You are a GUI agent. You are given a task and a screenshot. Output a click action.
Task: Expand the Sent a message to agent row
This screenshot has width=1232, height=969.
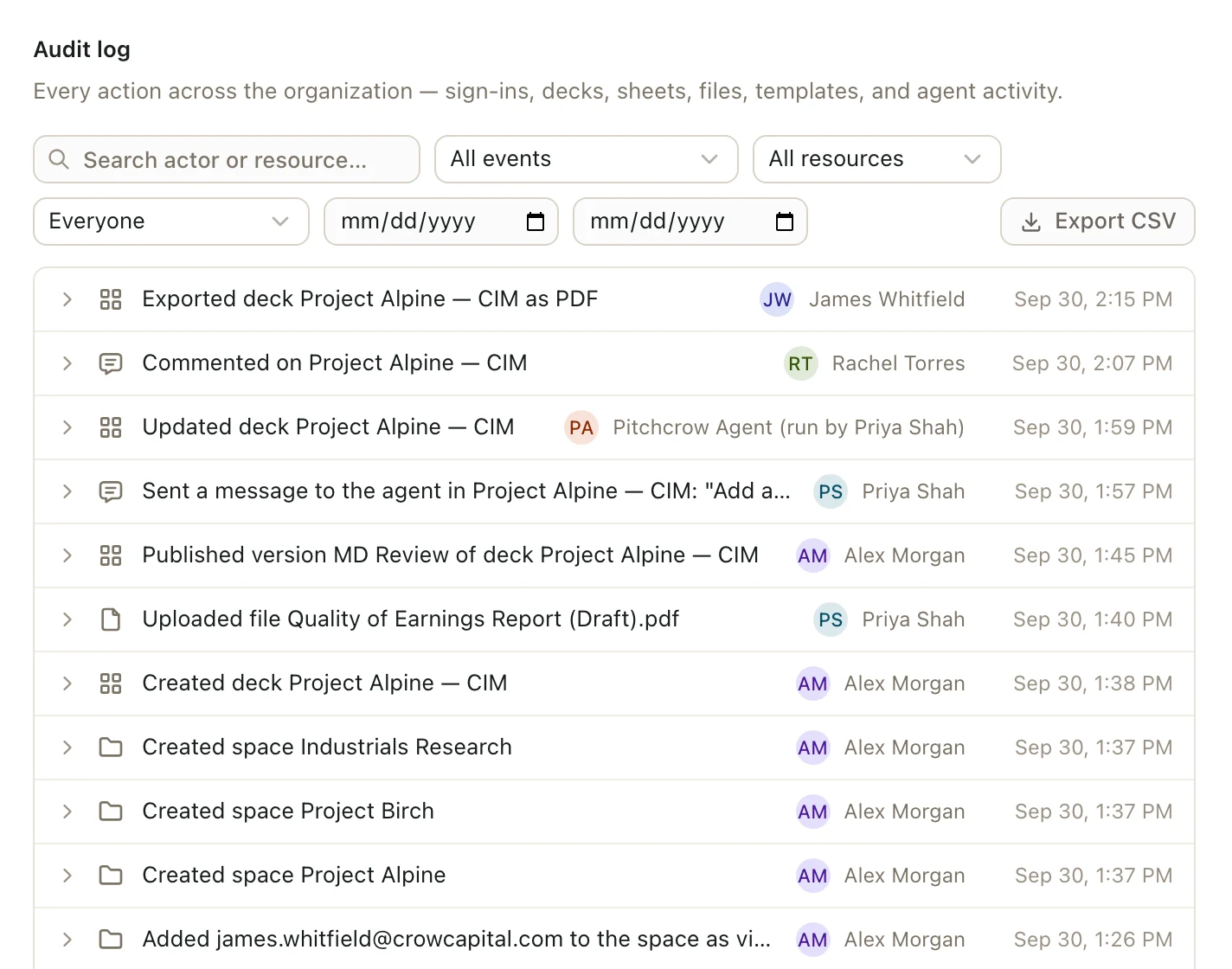[x=67, y=491]
